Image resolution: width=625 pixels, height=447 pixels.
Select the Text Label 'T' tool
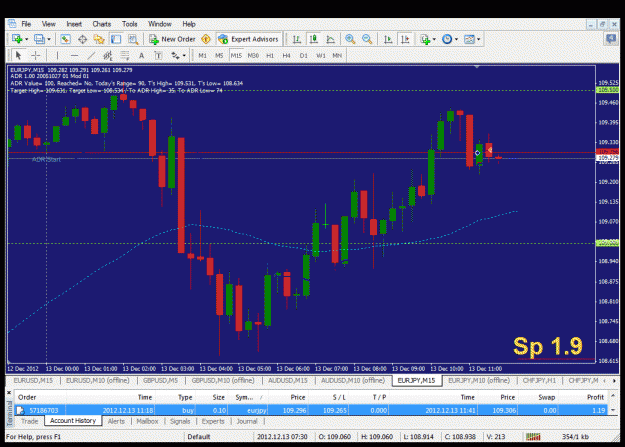click(x=158, y=55)
